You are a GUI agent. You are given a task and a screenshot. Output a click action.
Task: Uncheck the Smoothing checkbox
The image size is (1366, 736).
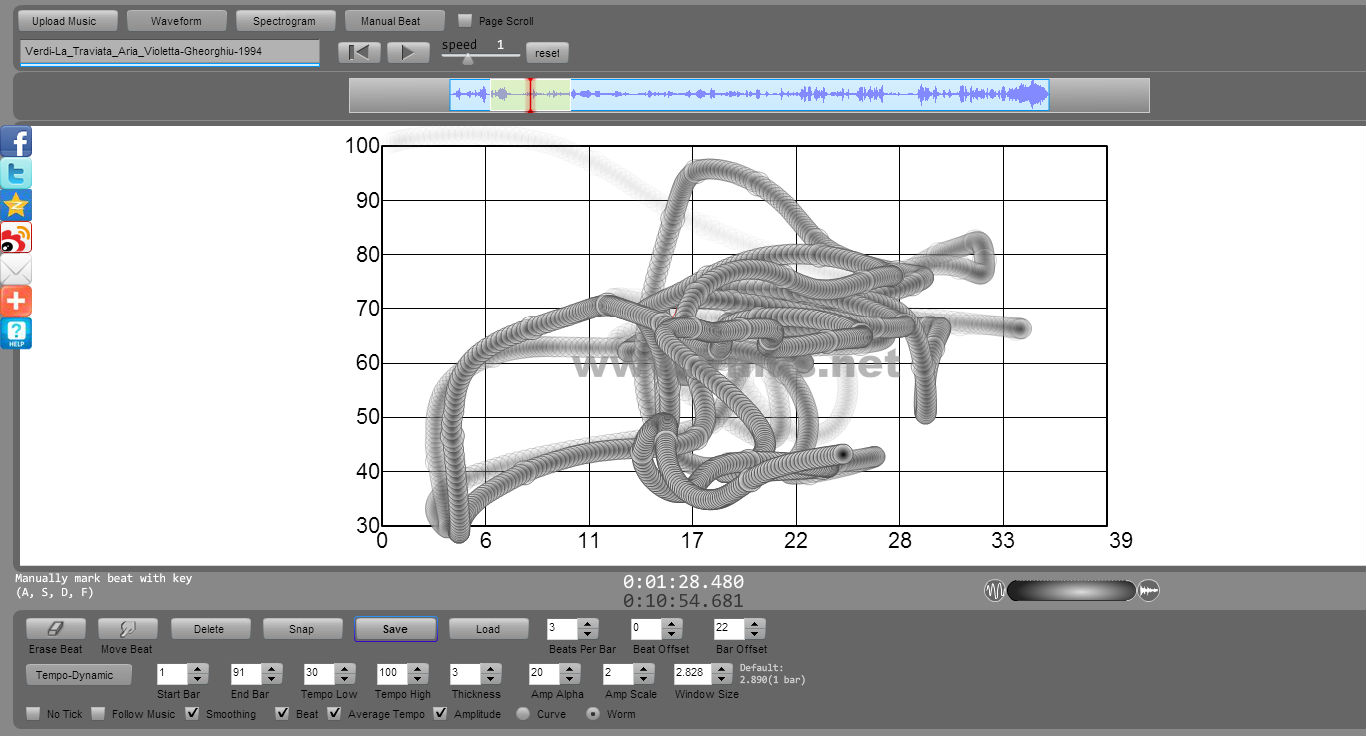(193, 714)
